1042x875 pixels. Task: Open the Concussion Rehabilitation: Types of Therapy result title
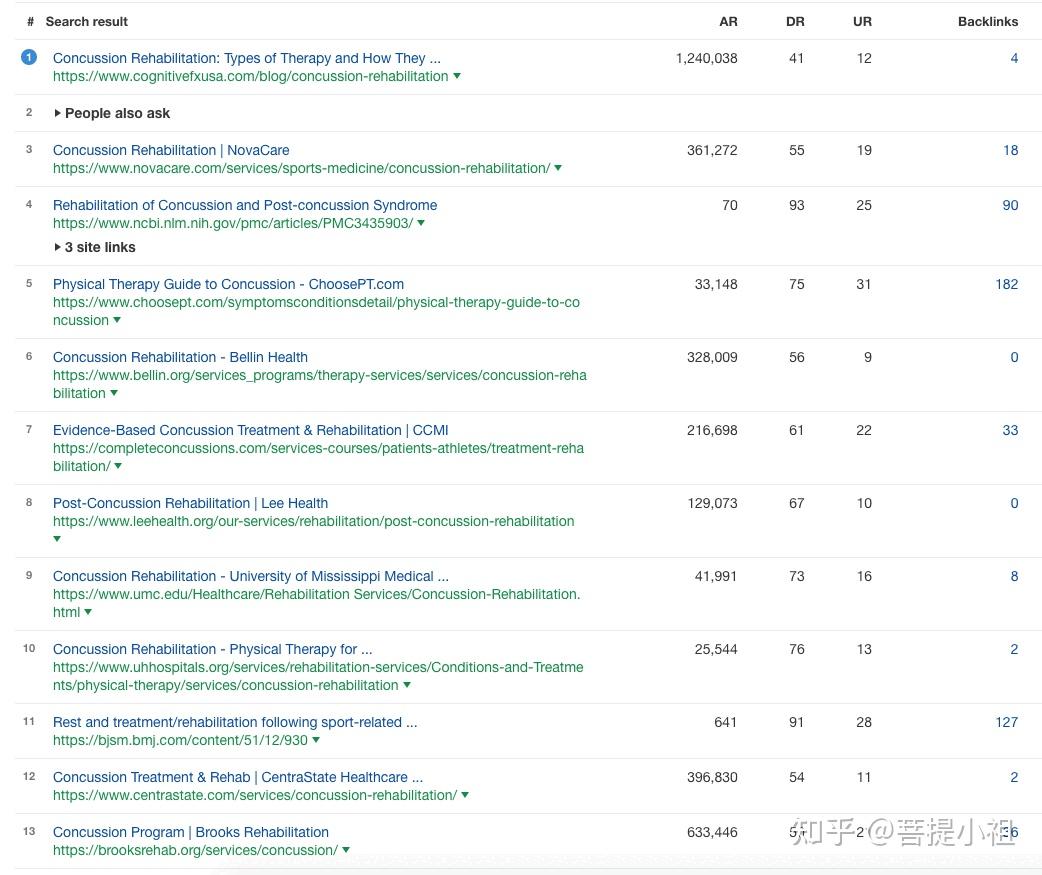[x=247, y=58]
